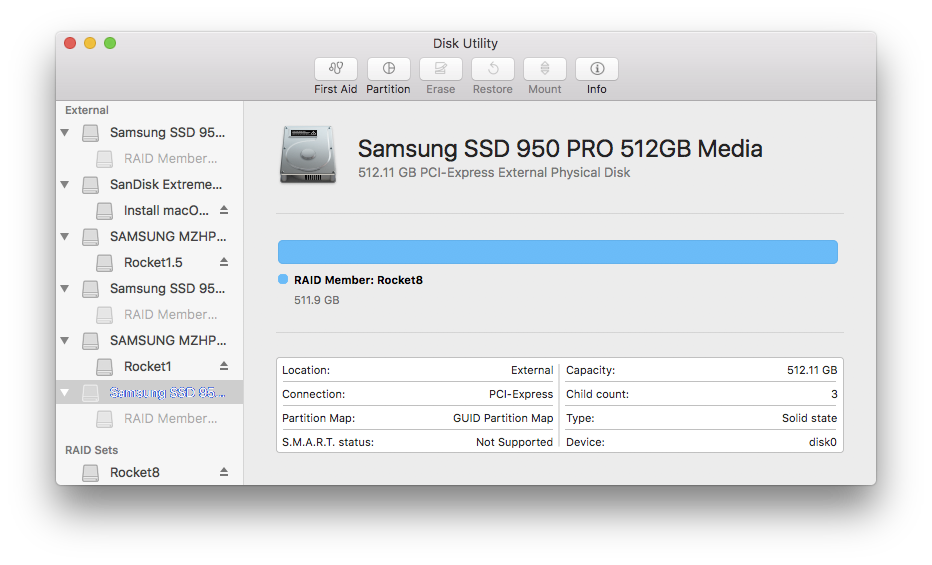Screen dimensions: 932x565
Task: Collapse Samsung SSD 95... above SanDisk Extreme
Action: point(65,132)
